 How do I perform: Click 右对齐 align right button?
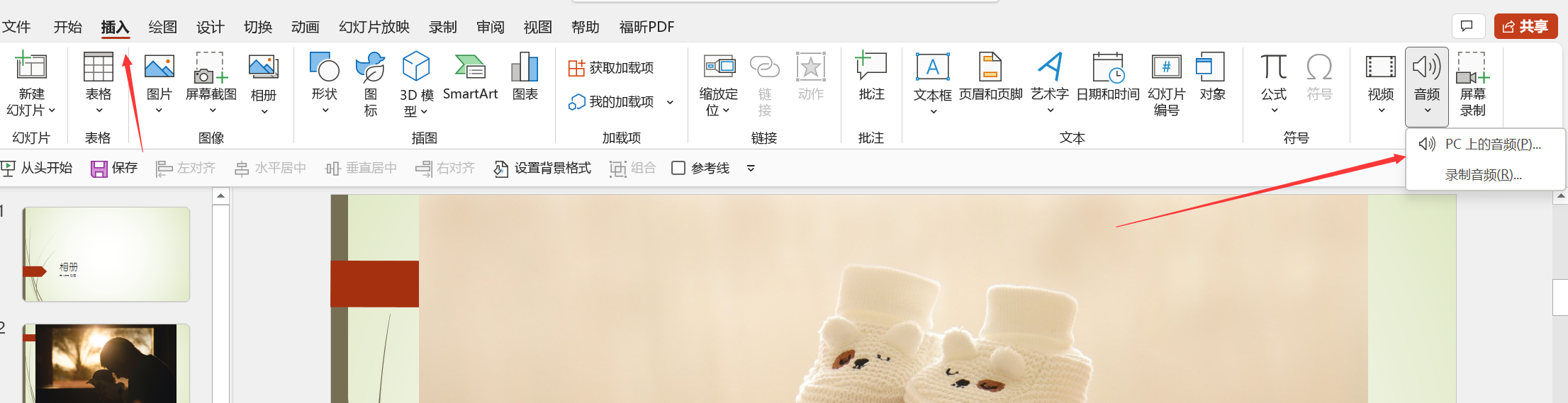point(444,168)
